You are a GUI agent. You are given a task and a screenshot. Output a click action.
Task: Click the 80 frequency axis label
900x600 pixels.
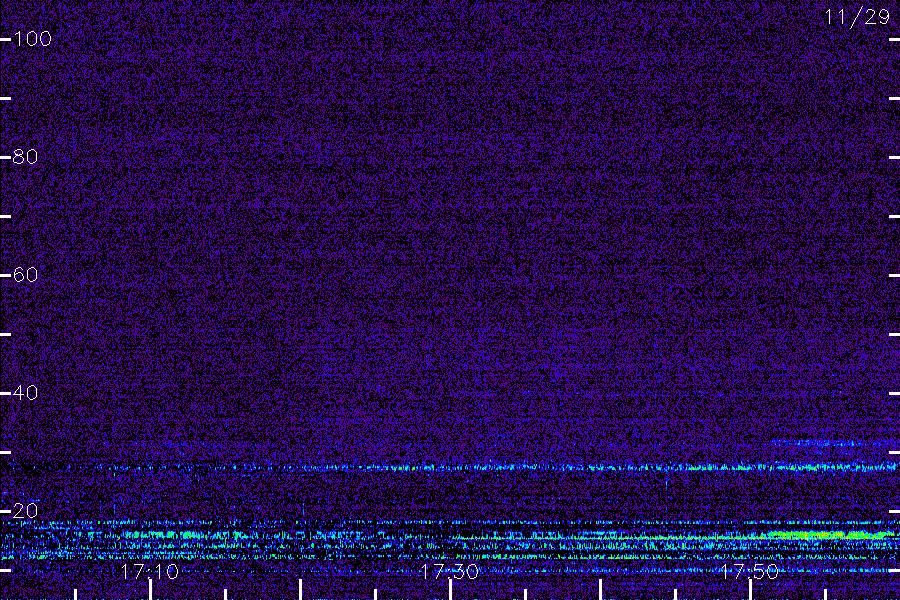pyautogui.click(x=25, y=157)
